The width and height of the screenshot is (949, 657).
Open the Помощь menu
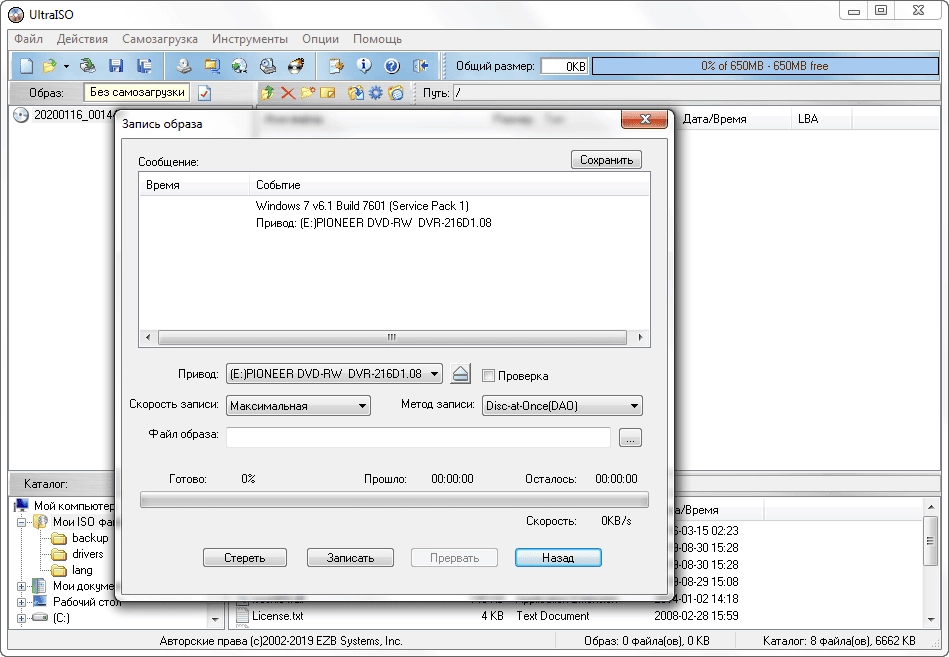point(377,39)
